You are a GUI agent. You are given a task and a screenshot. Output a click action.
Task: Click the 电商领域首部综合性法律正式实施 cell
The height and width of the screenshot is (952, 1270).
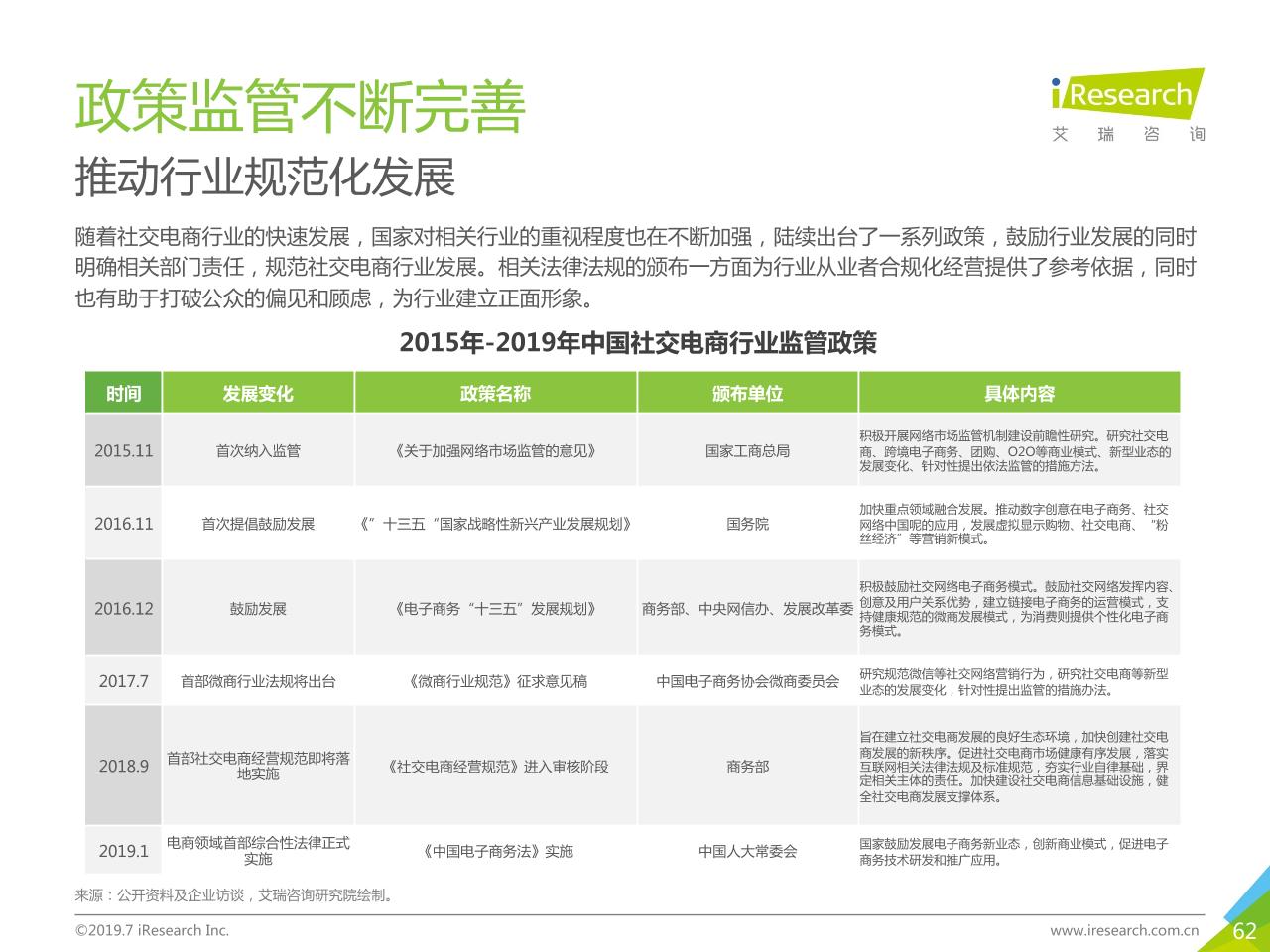pyautogui.click(x=258, y=851)
